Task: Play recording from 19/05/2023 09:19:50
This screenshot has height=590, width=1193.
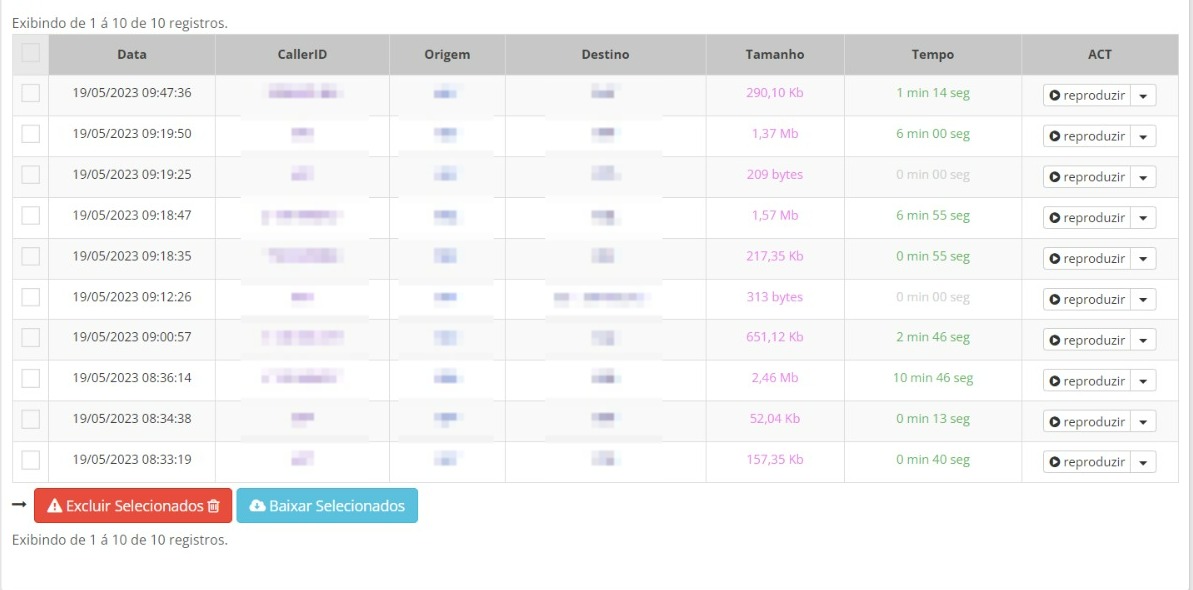Action: click(x=1086, y=136)
